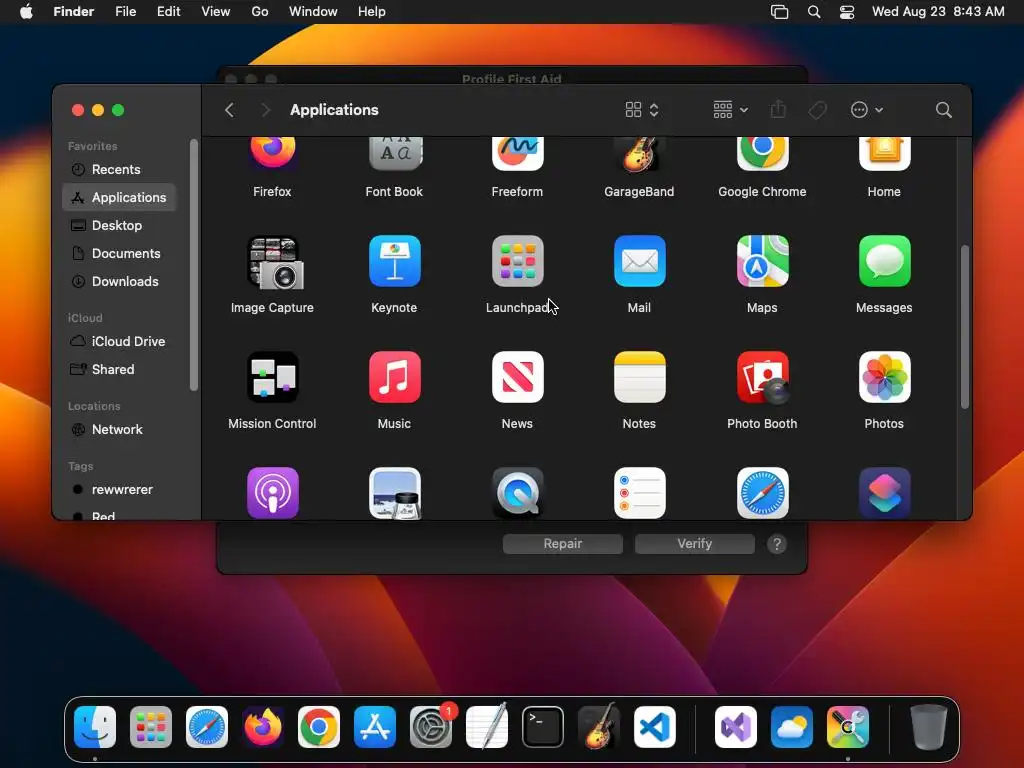
Task: Go back with the Finder back arrow
Action: 229,110
